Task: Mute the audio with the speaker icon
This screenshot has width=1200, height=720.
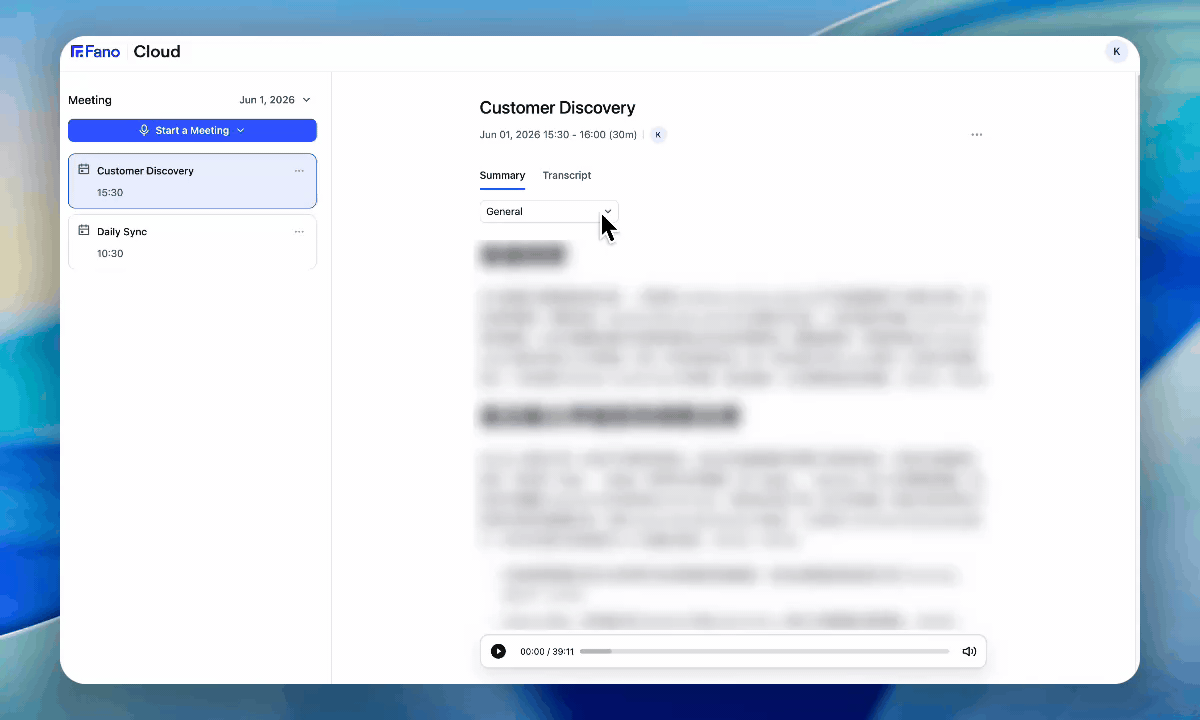Action: pyautogui.click(x=969, y=652)
